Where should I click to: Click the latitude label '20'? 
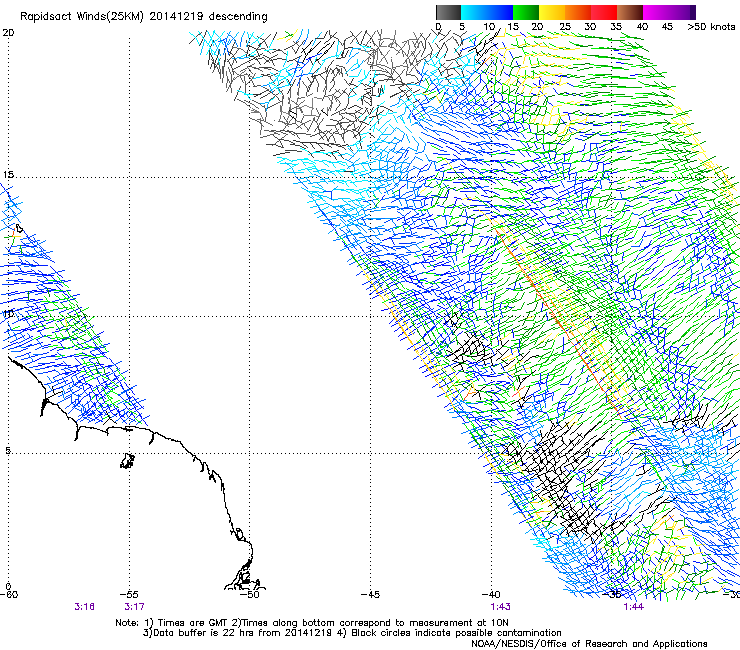(8, 33)
